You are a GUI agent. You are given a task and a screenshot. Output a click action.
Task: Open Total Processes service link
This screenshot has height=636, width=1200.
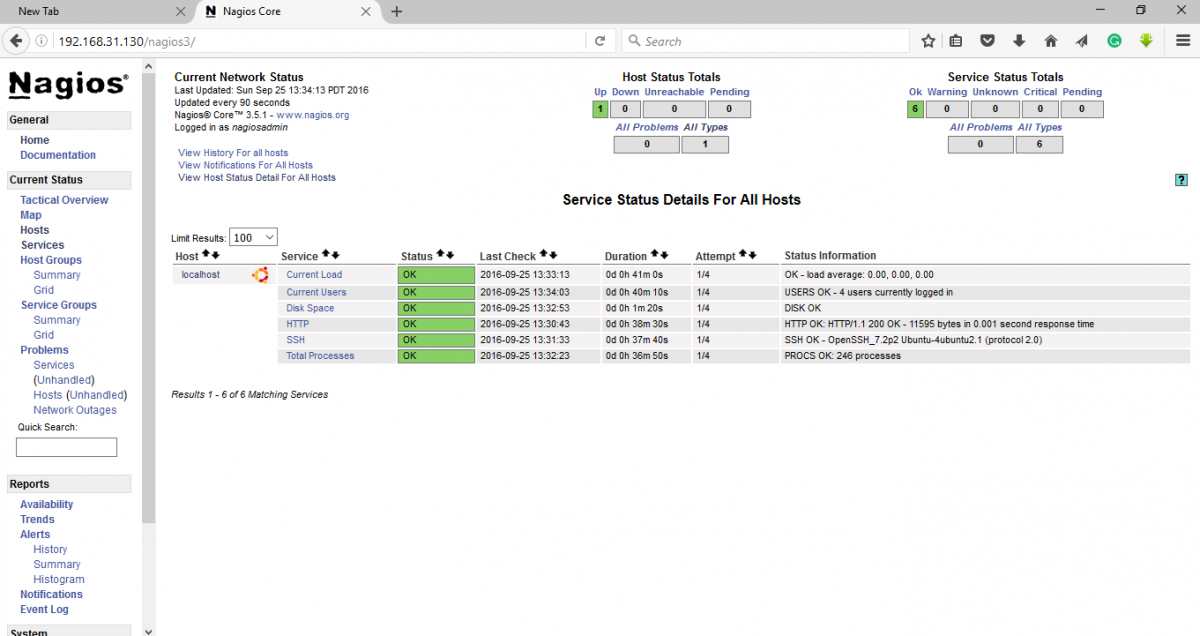point(320,356)
